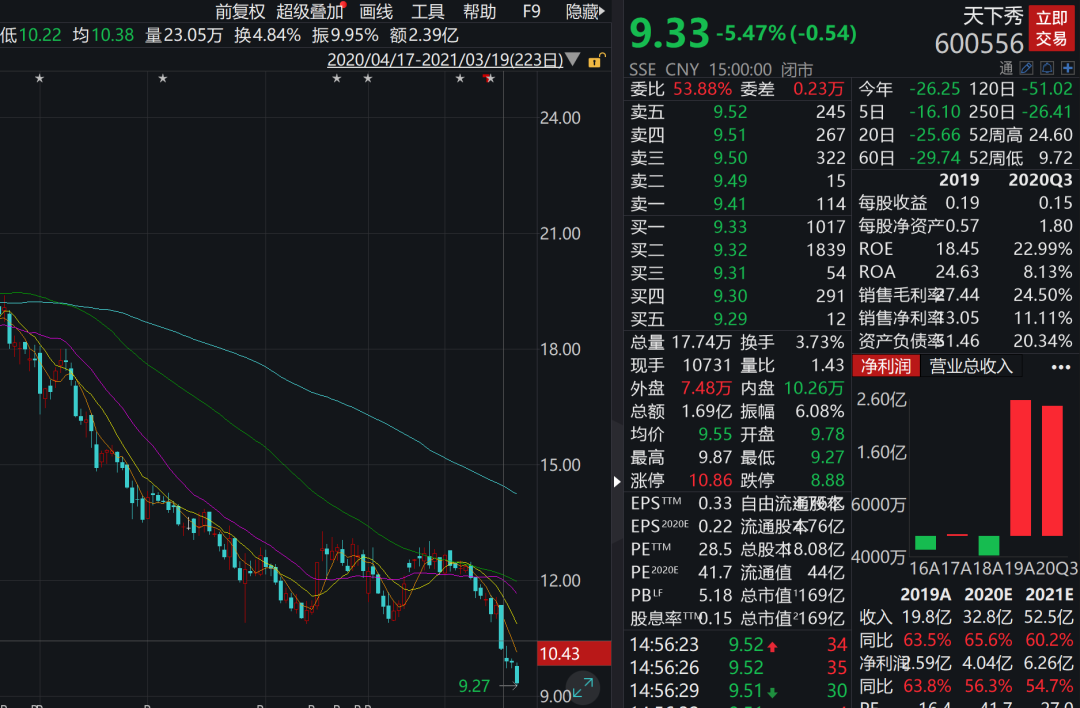Click the stock code 600556
Image resolution: width=1080 pixels, height=708 pixels.
pos(979,44)
